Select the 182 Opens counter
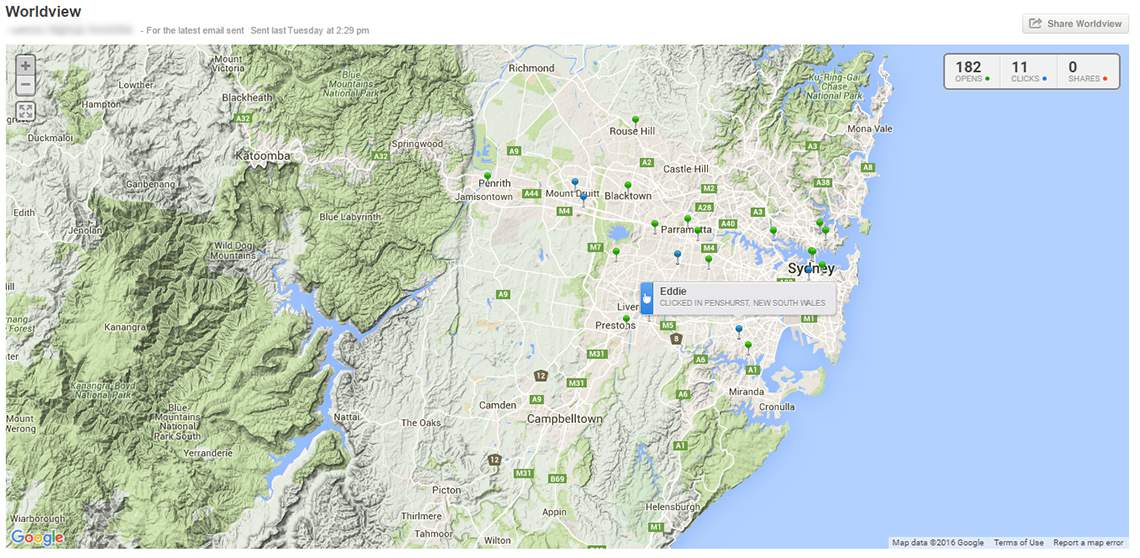 pos(968,71)
